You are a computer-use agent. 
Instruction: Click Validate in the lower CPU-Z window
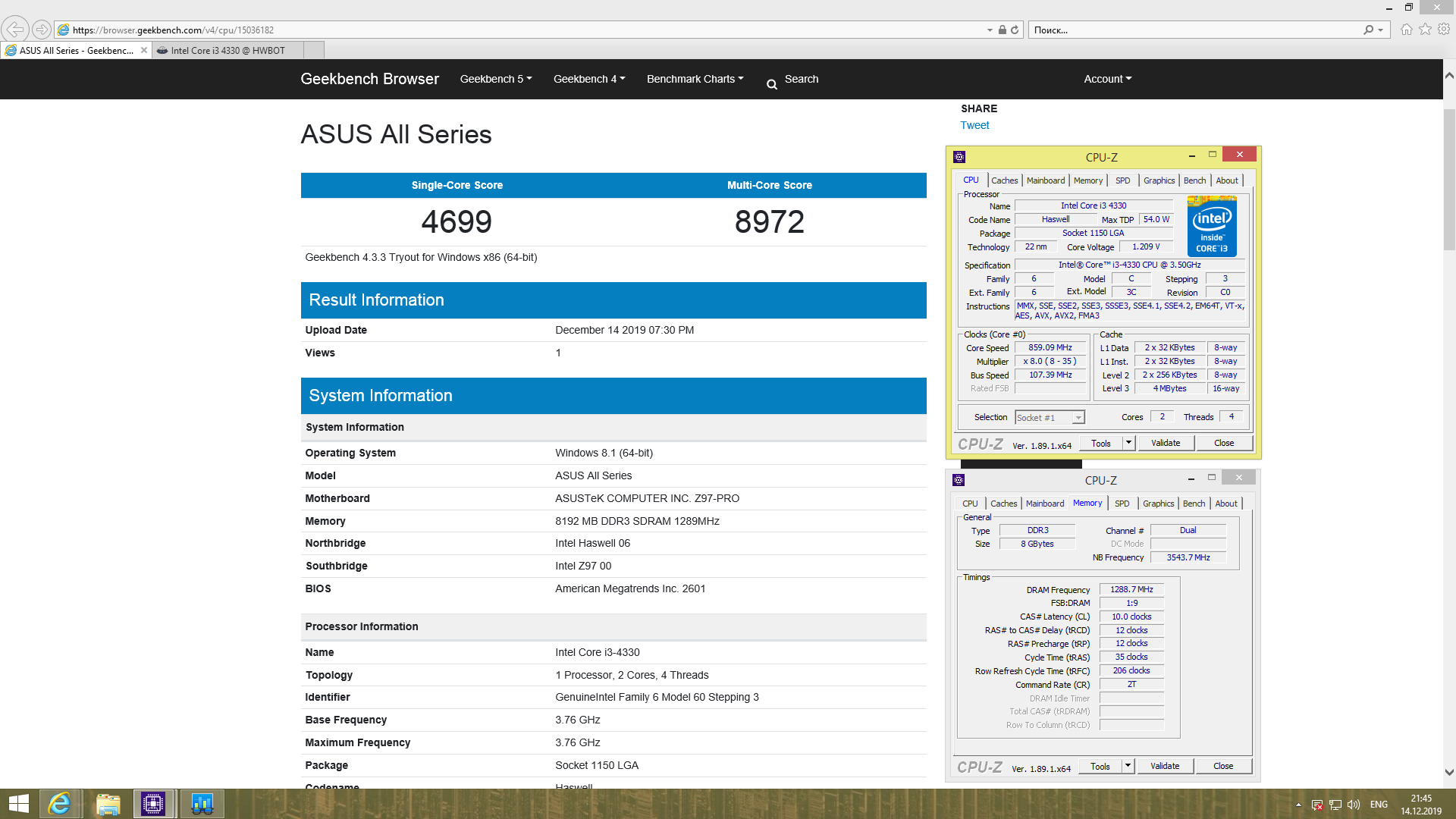coord(1166,766)
